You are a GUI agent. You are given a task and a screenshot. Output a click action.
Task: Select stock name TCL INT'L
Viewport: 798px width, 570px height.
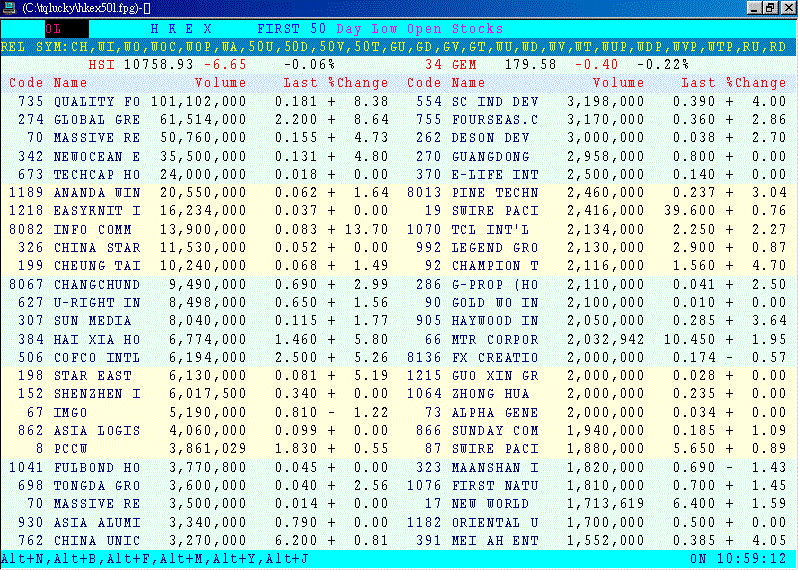tap(491, 230)
